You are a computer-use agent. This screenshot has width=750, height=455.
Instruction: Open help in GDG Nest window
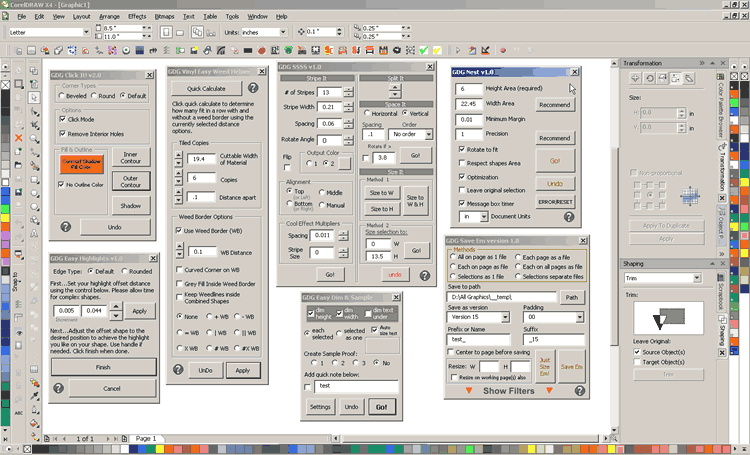click(x=569, y=217)
